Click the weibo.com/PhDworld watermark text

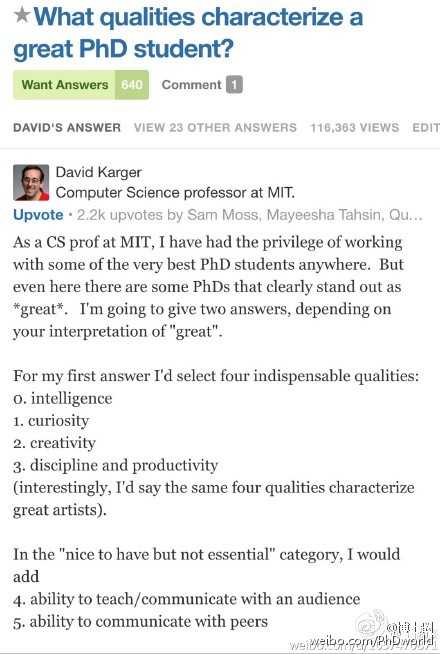pyautogui.click(x=372, y=641)
